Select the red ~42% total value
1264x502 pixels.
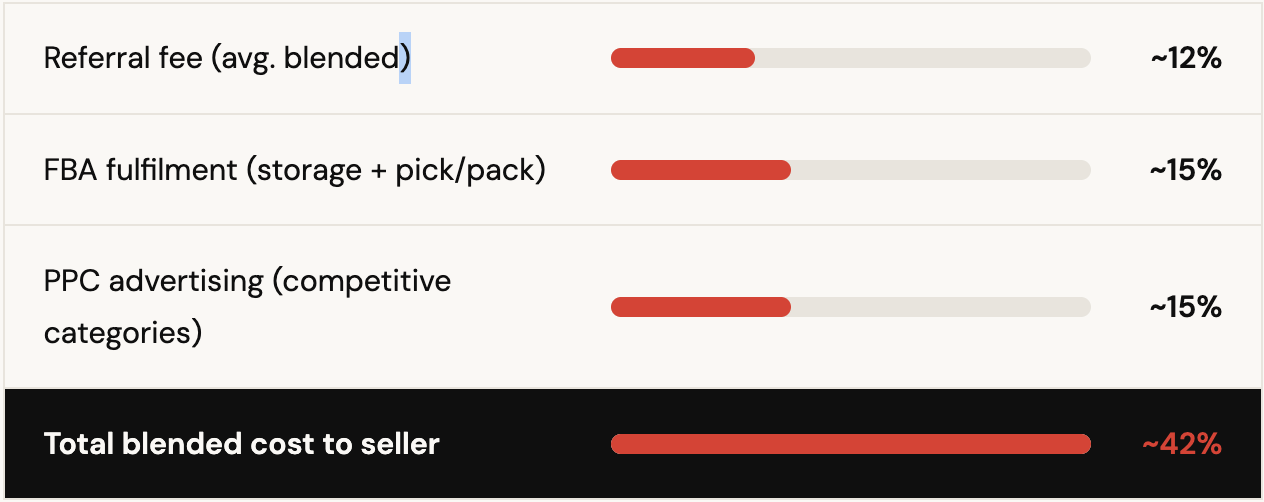point(1182,444)
